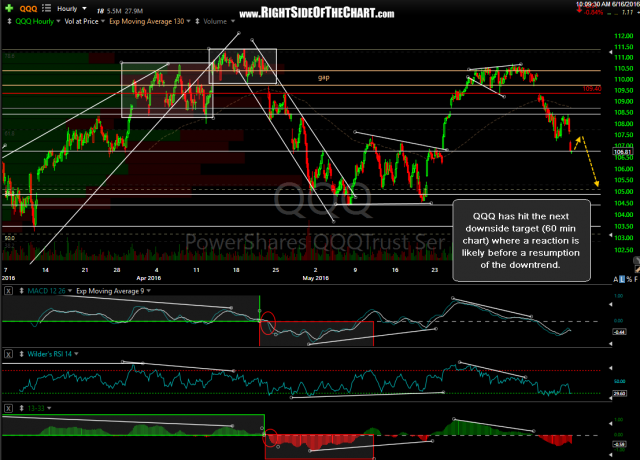Viewport: 640px width, 460px height.
Task: Click the 112.00 price scale label
Action: tap(623, 36)
